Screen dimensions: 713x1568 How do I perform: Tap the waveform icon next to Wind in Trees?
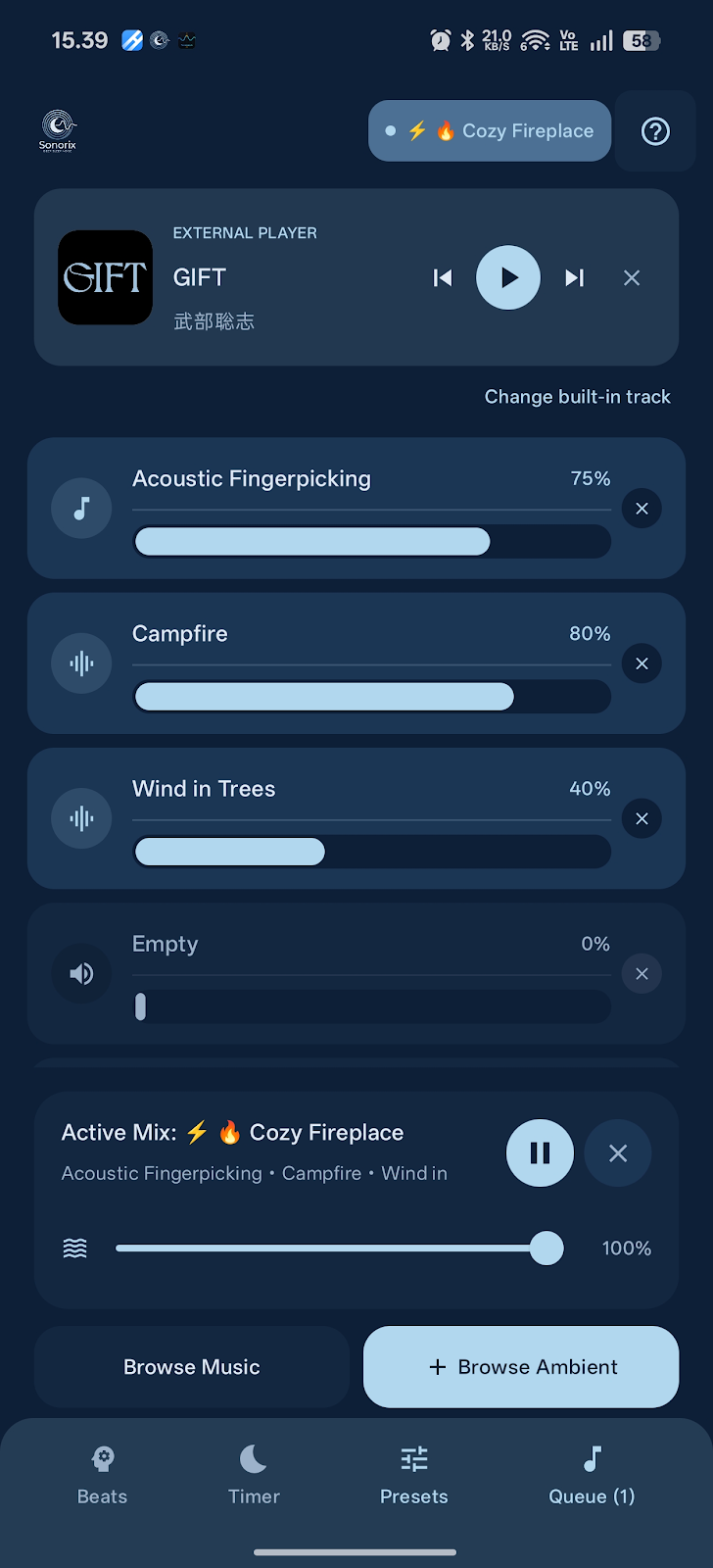click(81, 818)
